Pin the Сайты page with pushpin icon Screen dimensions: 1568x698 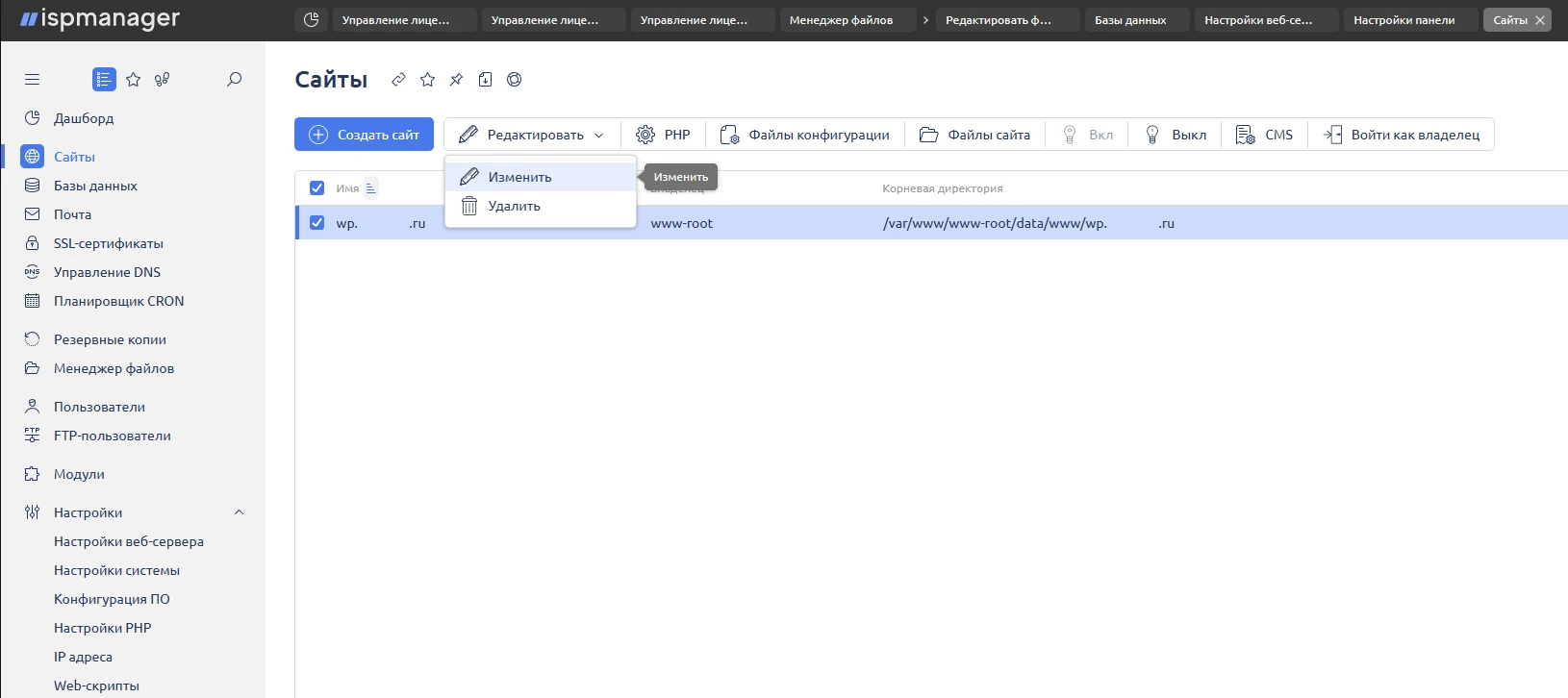(x=456, y=80)
